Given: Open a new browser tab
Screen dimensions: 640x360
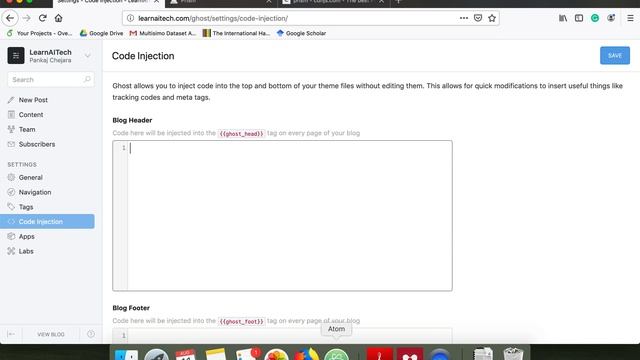Looking at the screenshot, I should pos(399,2).
